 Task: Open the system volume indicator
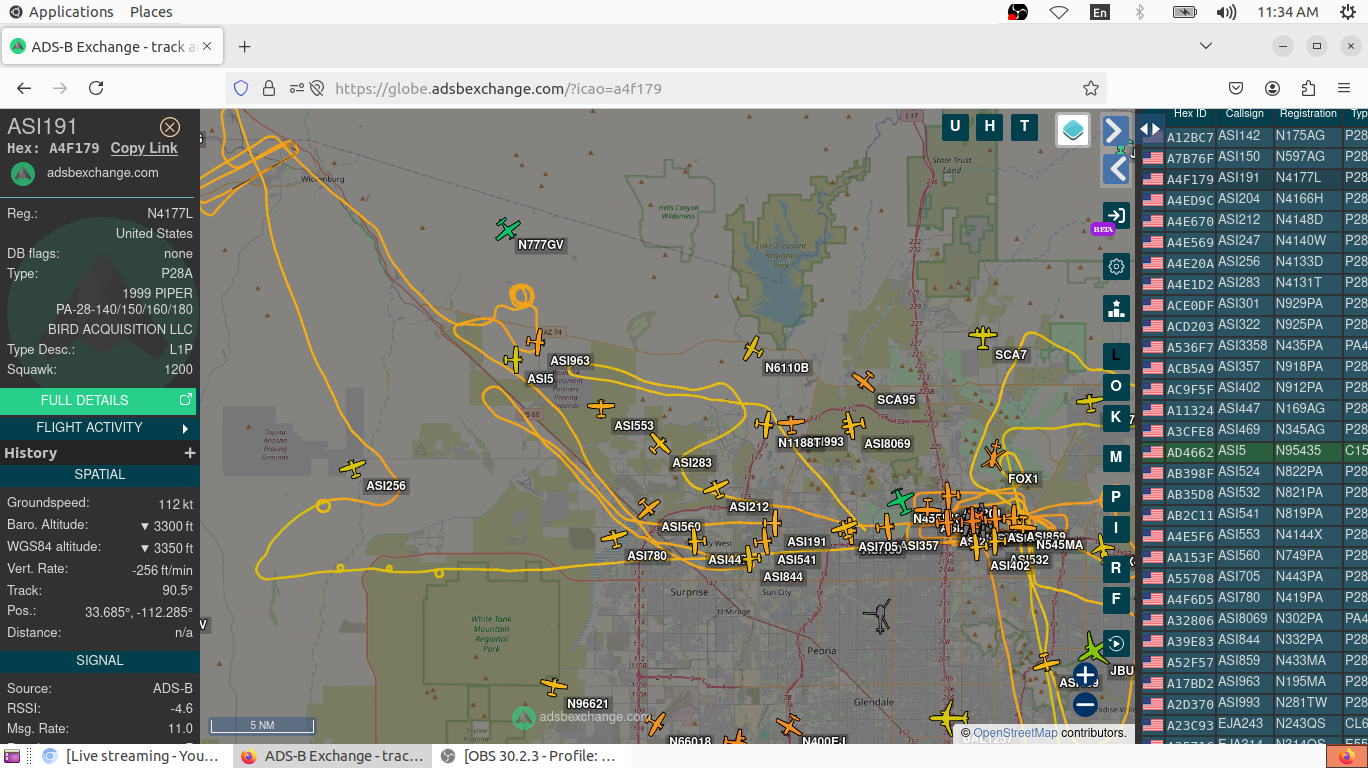click(1227, 12)
